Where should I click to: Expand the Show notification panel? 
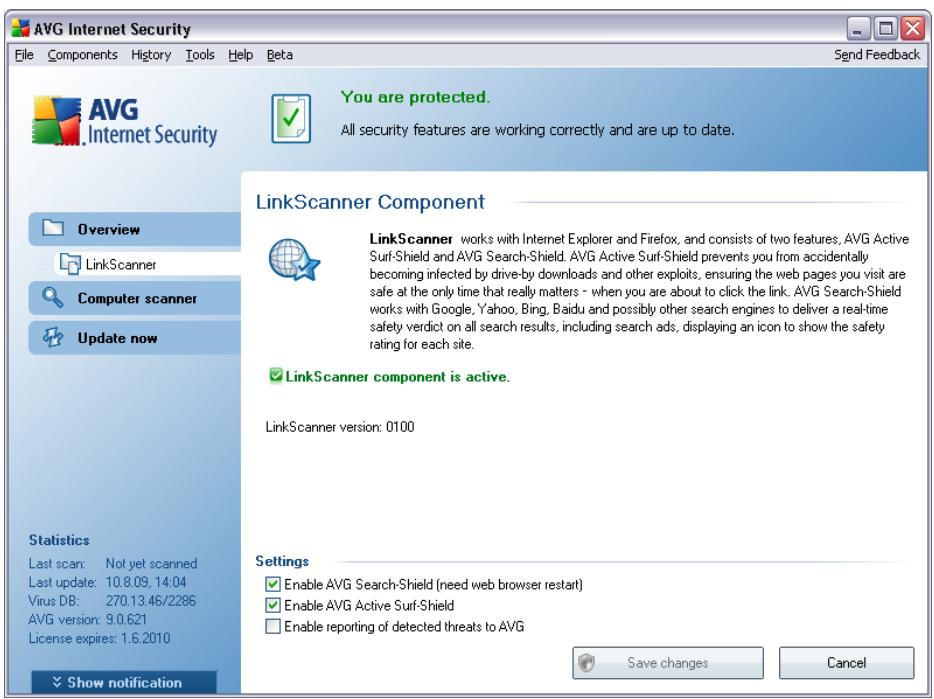[x=124, y=682]
